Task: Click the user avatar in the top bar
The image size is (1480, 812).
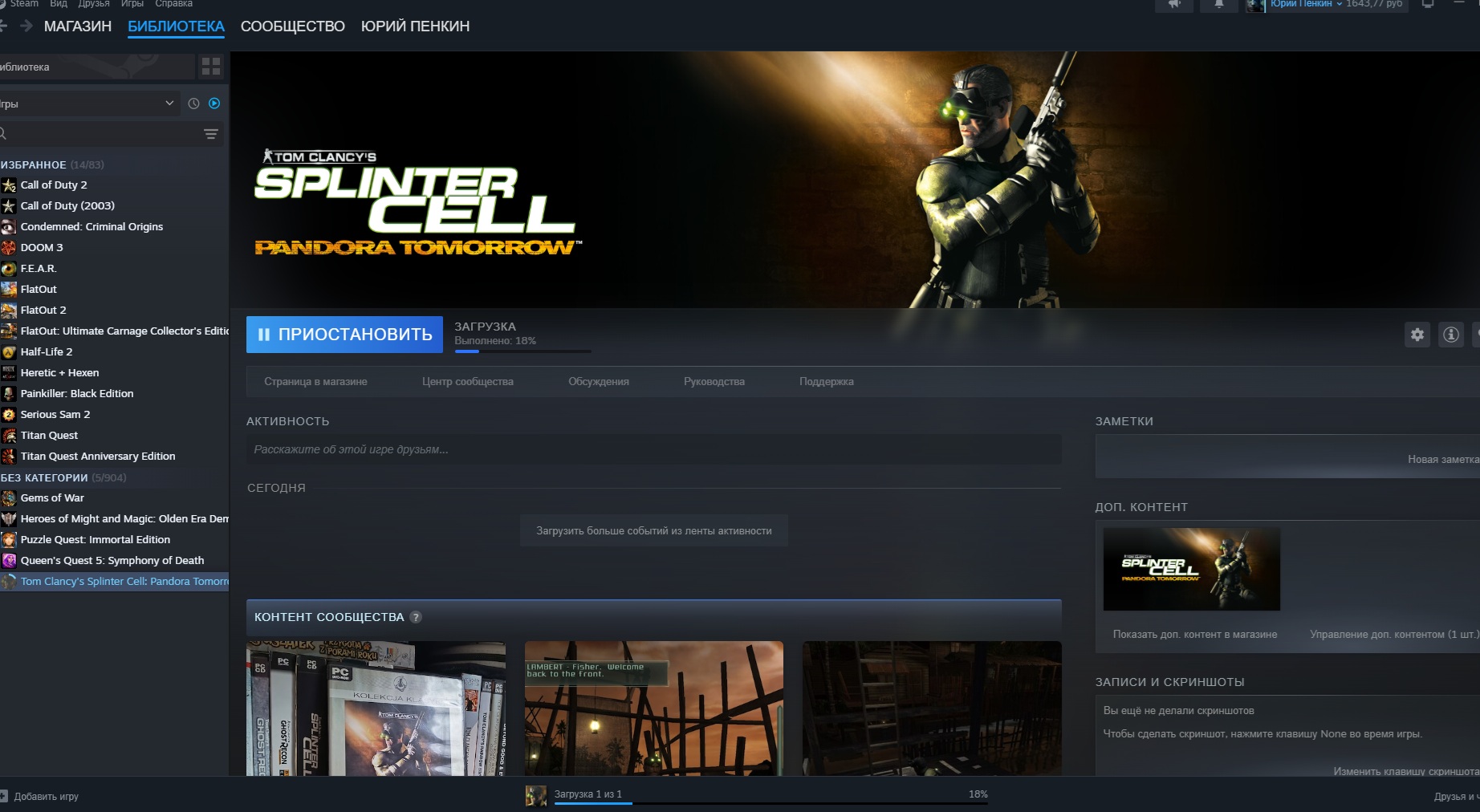Action: (x=1255, y=6)
